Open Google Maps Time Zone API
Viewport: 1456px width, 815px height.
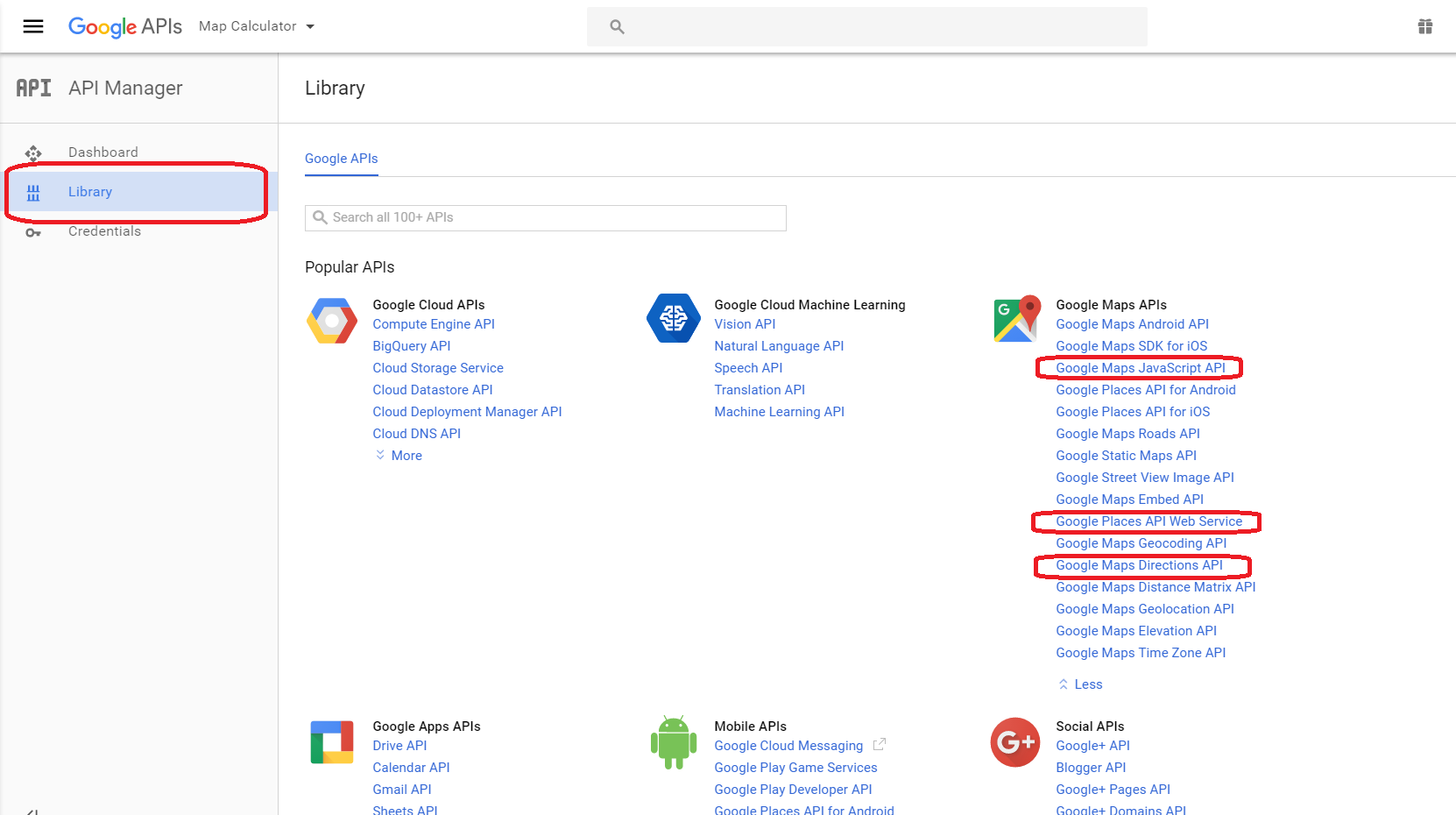tap(1141, 653)
